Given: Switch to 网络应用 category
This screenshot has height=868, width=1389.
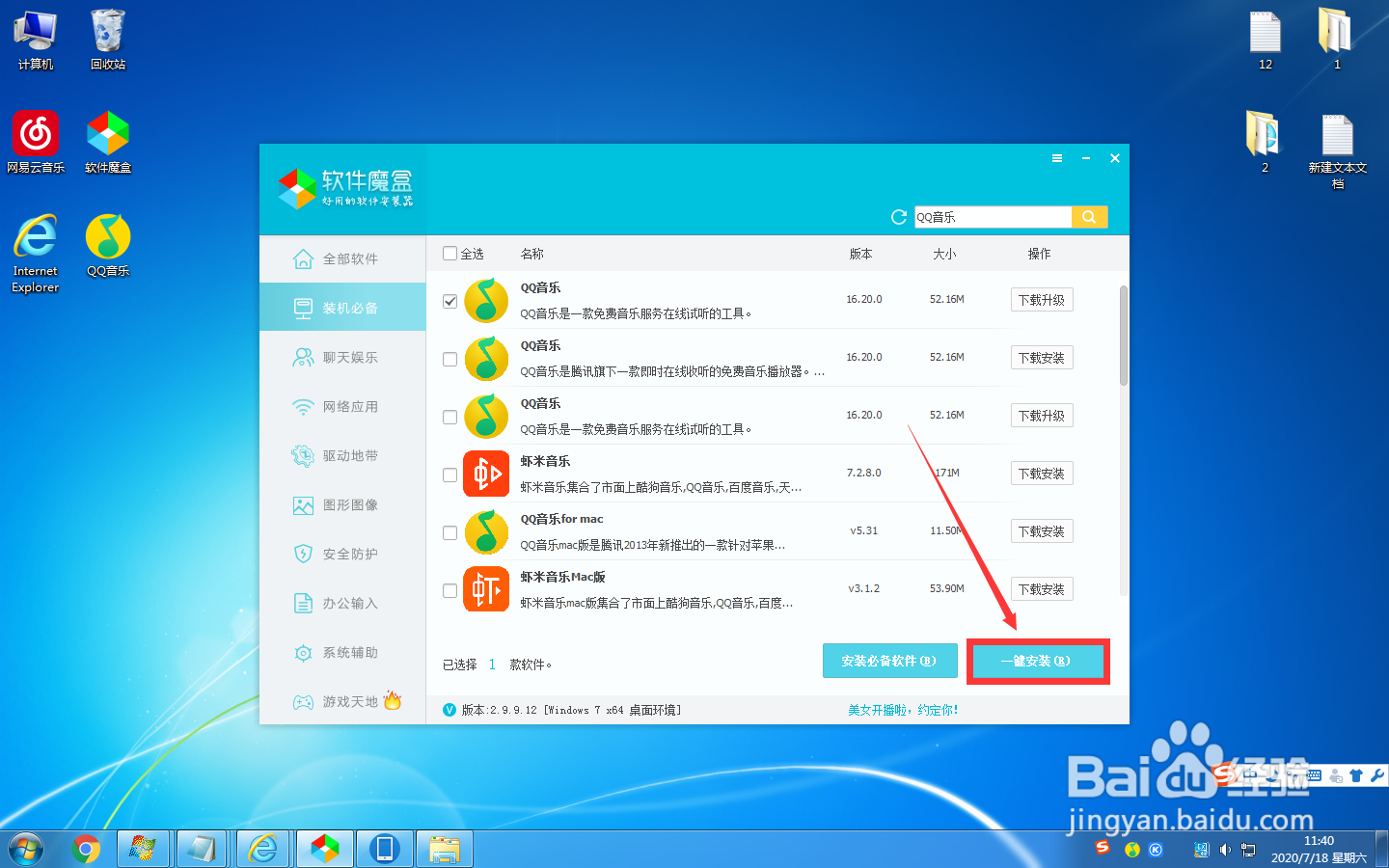Looking at the screenshot, I should click(342, 406).
